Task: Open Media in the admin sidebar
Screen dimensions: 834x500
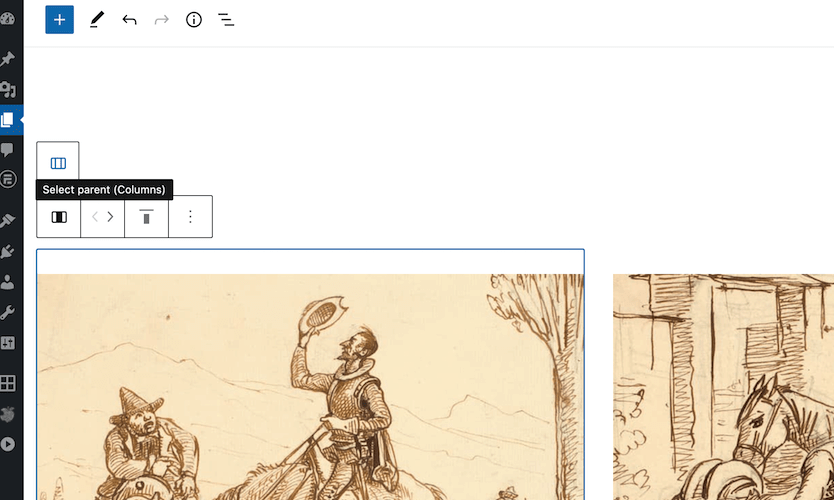Action: (7, 89)
